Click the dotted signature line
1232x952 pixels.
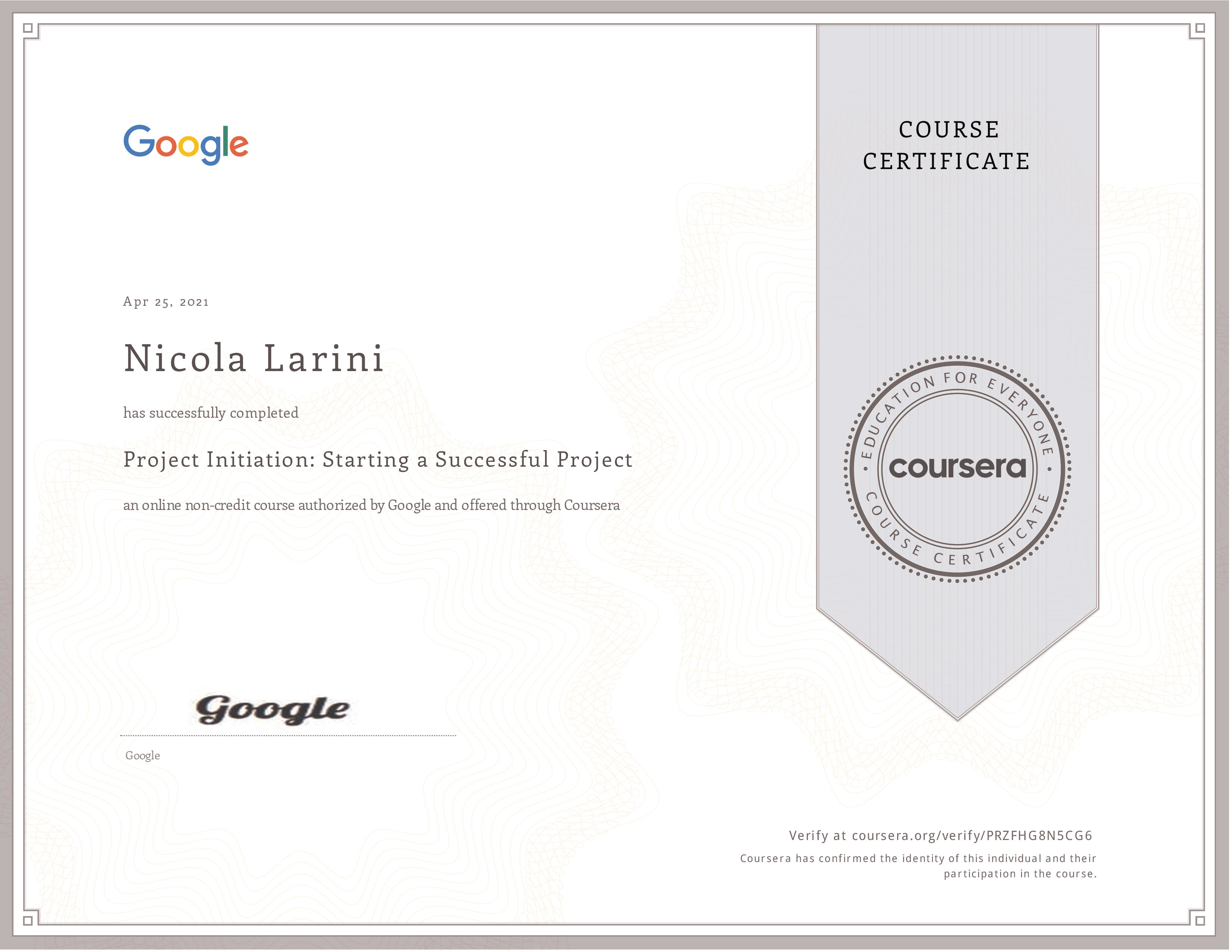point(288,735)
